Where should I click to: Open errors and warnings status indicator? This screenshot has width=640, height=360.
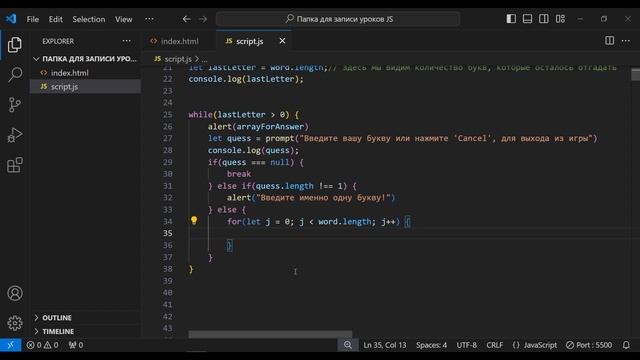coord(42,345)
